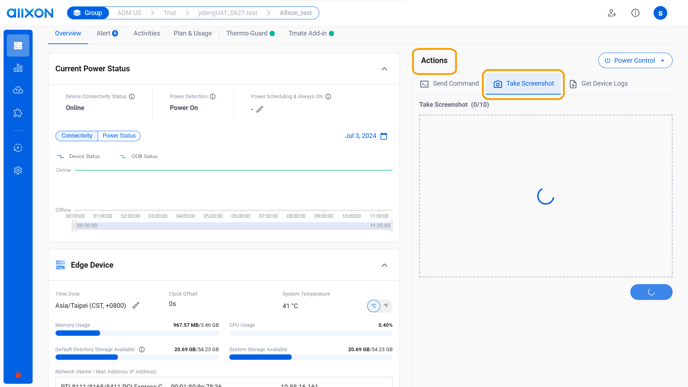688x387 pixels.
Task: Click the screenshot preview placeholder area
Action: pyautogui.click(x=545, y=196)
